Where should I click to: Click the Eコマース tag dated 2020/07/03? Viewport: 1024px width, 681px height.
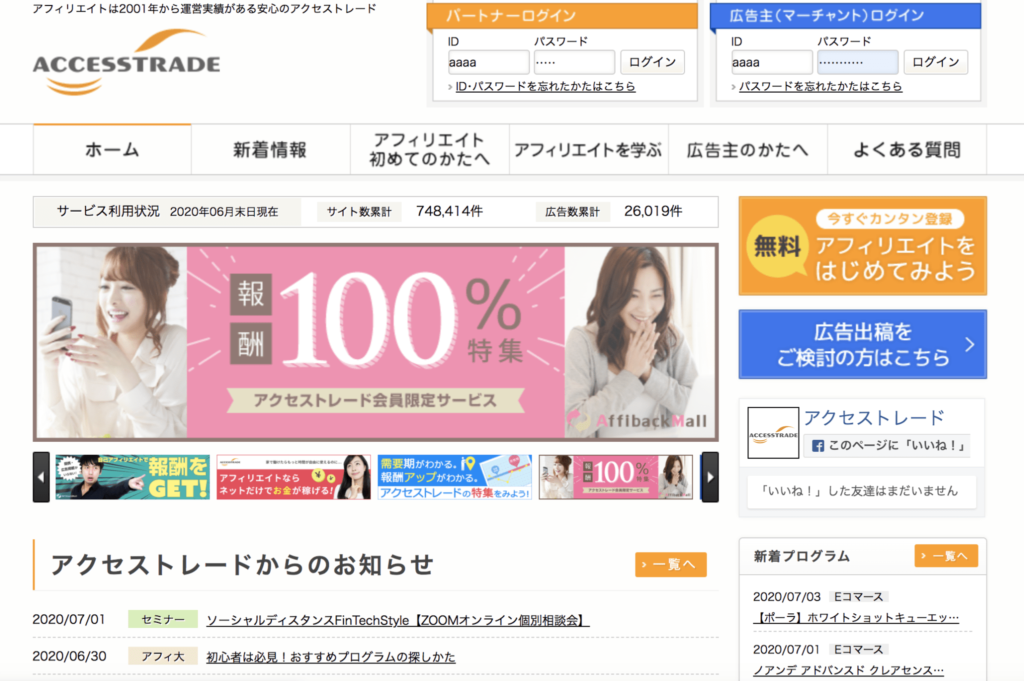click(x=859, y=597)
